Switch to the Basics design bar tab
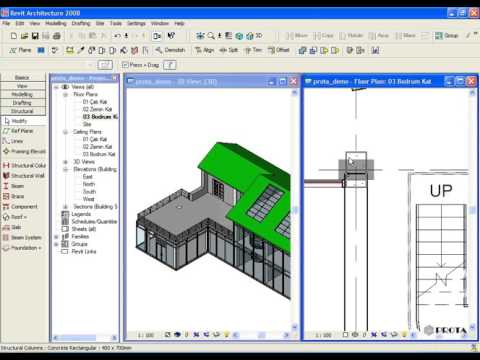Screen dimensions: 480x360 pos(23,77)
